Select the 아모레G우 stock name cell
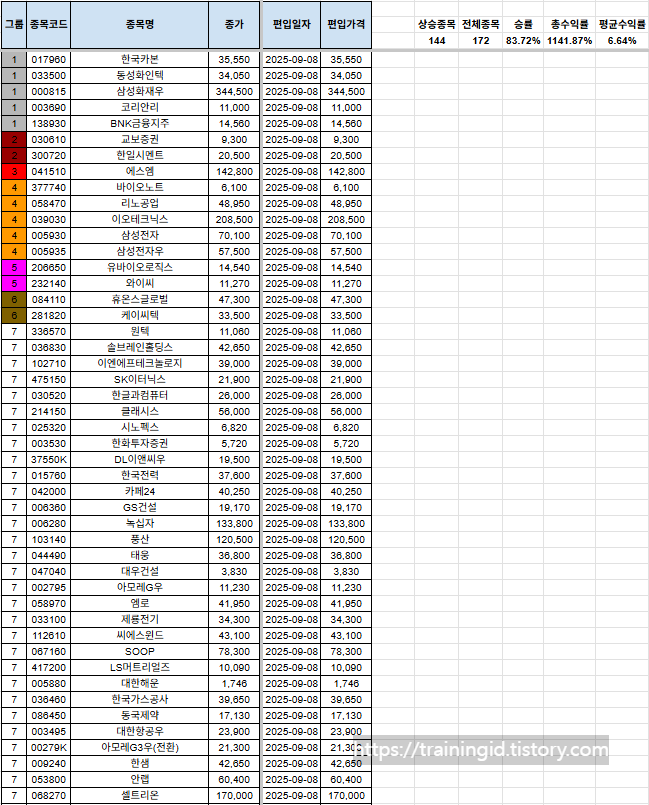Viewport: 649px width, 805px height. [x=140, y=587]
